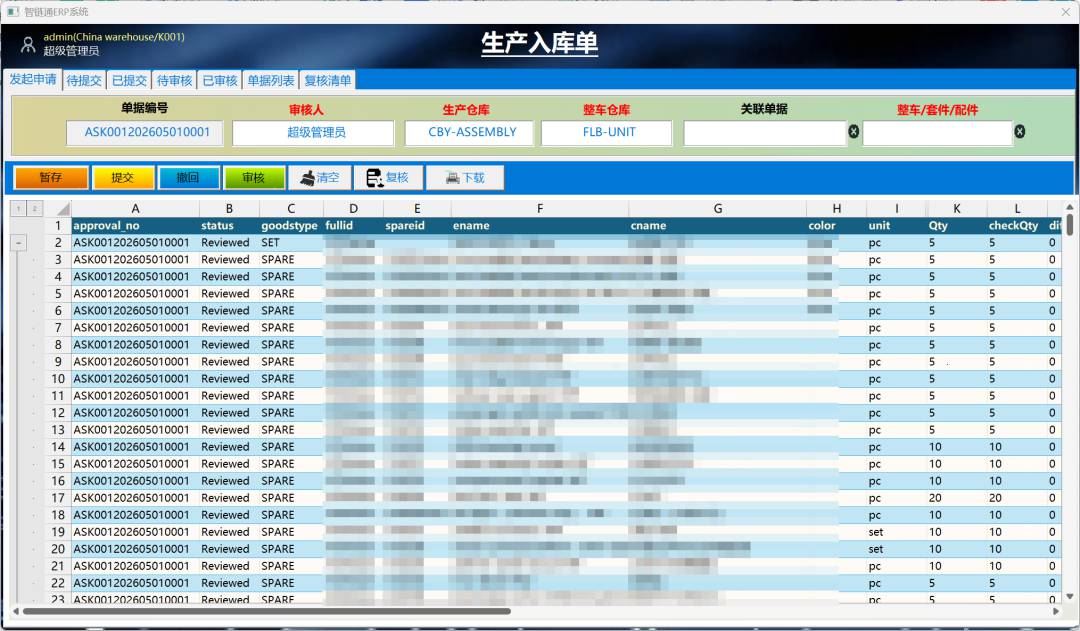This screenshot has width=1080, height=631.
Task: Click the 整车仓库 field FLB-UNIT
Action: tap(607, 132)
